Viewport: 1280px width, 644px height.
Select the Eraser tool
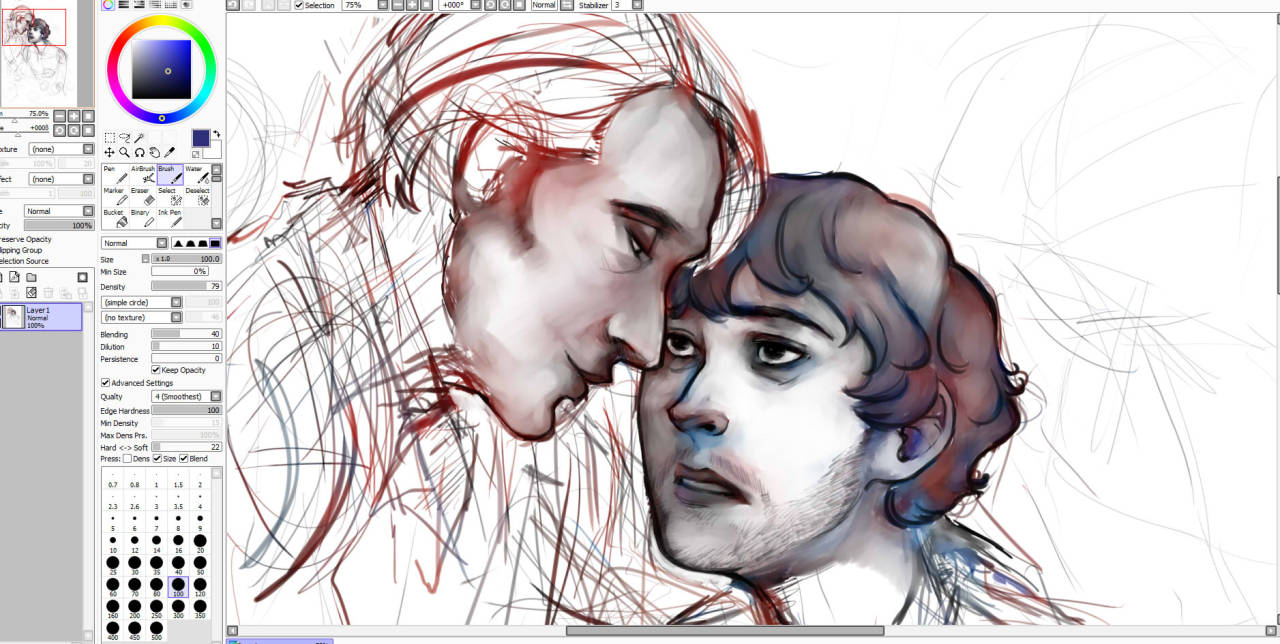[x=143, y=197]
